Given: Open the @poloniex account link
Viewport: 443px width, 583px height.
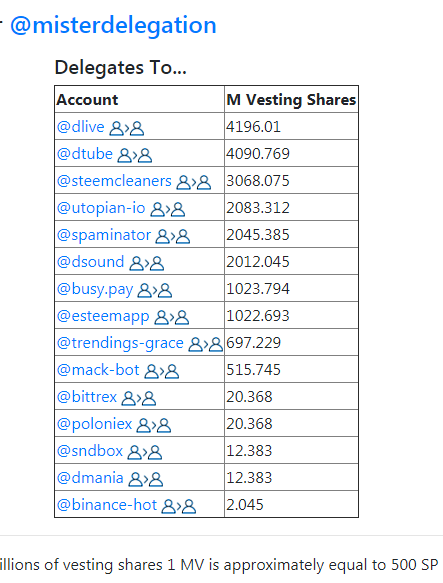Looking at the screenshot, I should [x=94, y=424].
